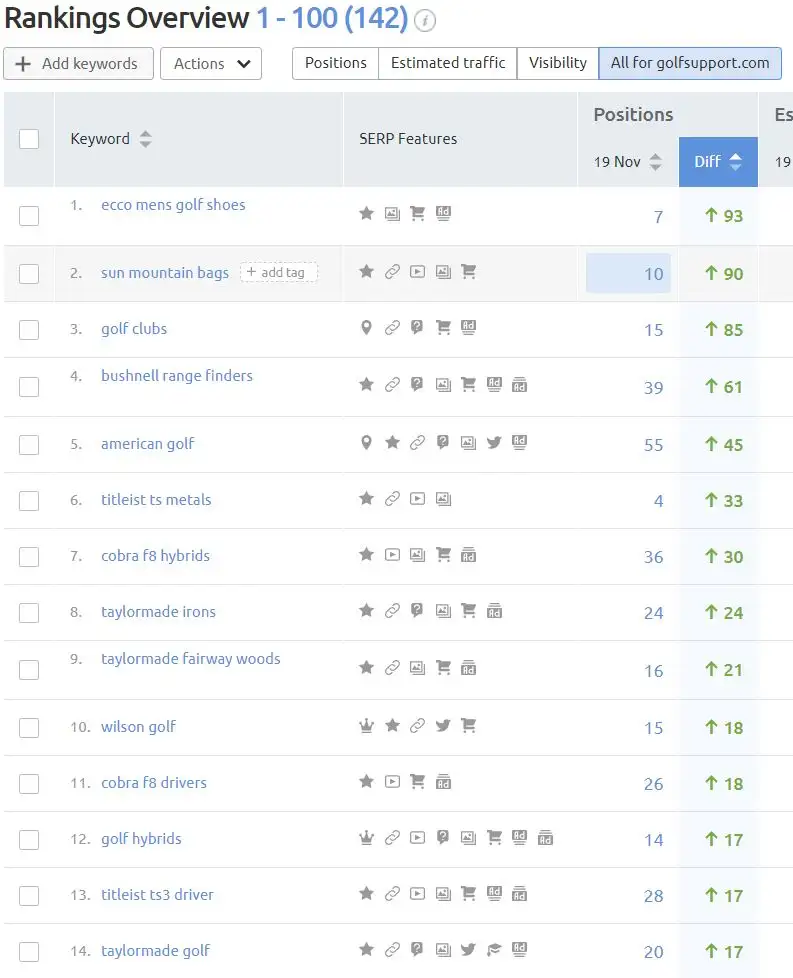Screen dimensions: 793x978
Task: Click the video icon in titleist ts metals row
Action: (417, 498)
